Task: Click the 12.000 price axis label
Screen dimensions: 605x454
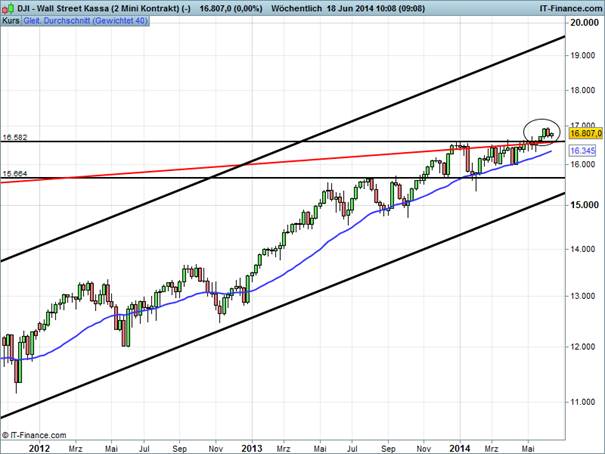Action: click(x=583, y=347)
